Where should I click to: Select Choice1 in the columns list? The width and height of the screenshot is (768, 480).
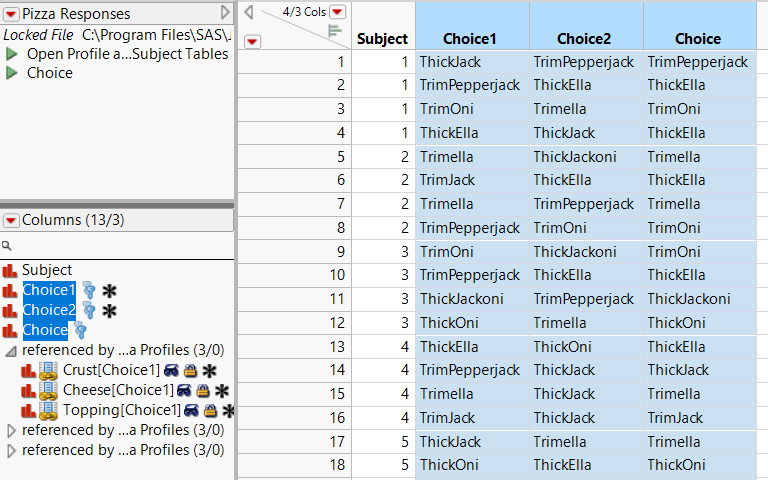click(x=49, y=290)
